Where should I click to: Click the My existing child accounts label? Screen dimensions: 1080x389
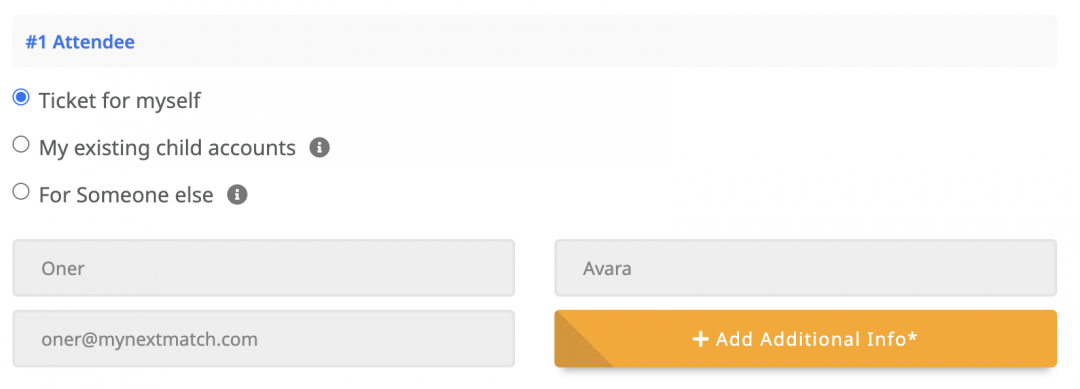pyautogui.click(x=167, y=148)
